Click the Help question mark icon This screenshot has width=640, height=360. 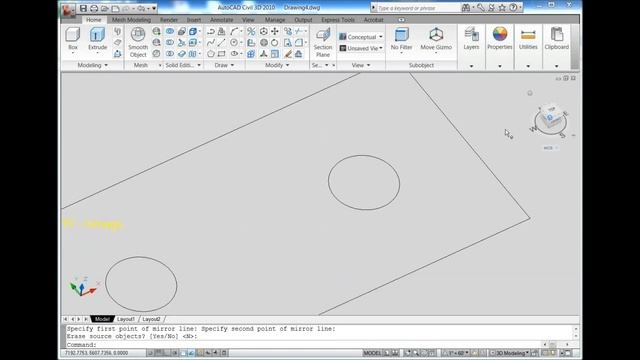click(x=513, y=8)
